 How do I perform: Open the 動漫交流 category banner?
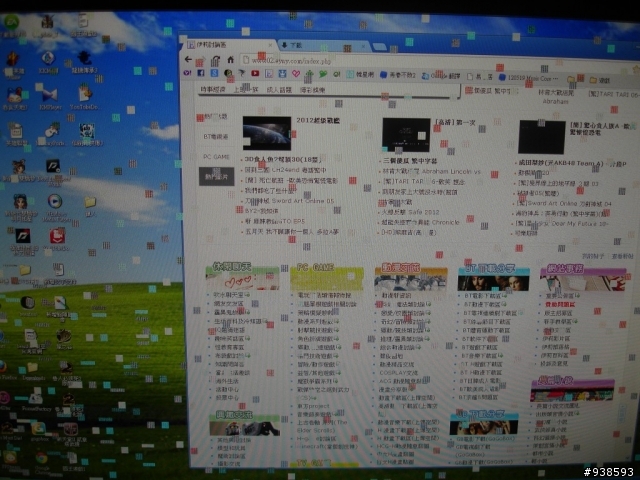point(411,278)
